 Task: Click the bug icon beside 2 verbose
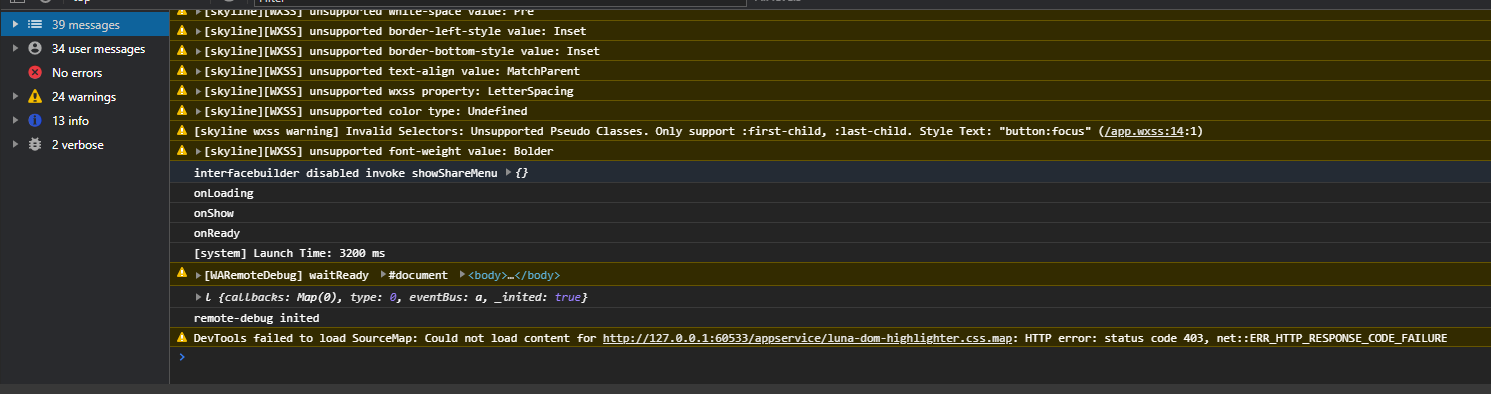[35, 144]
